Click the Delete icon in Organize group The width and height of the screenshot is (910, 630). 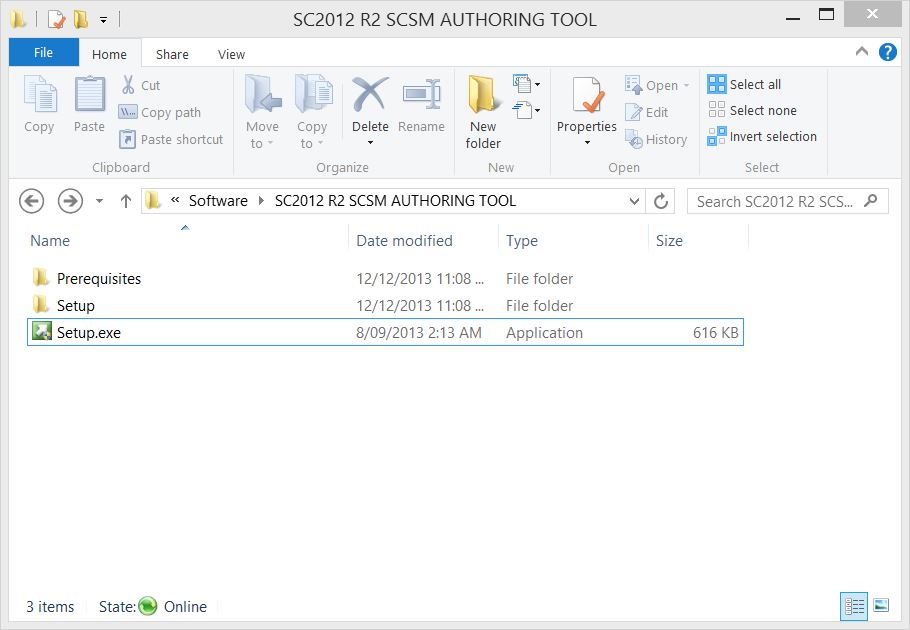370,97
